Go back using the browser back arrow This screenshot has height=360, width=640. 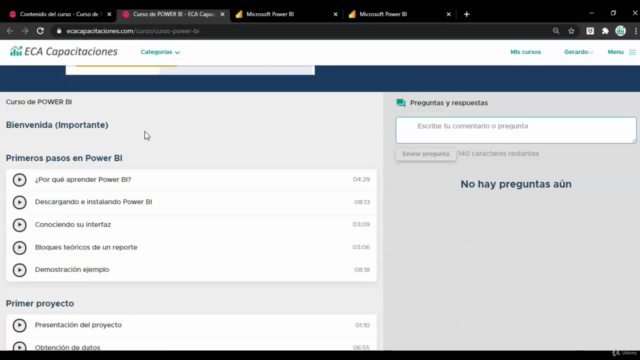pos(10,31)
